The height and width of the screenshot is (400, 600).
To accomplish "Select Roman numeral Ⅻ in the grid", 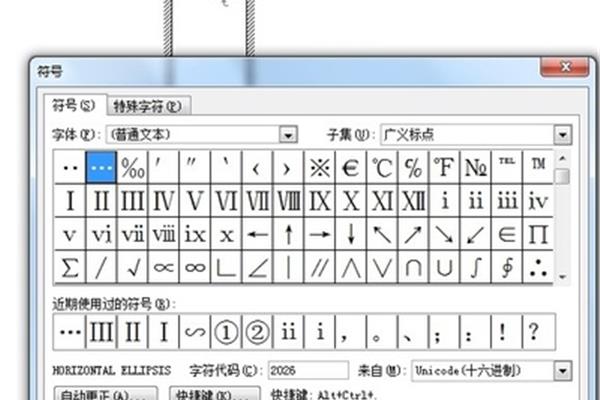I will (x=413, y=201).
